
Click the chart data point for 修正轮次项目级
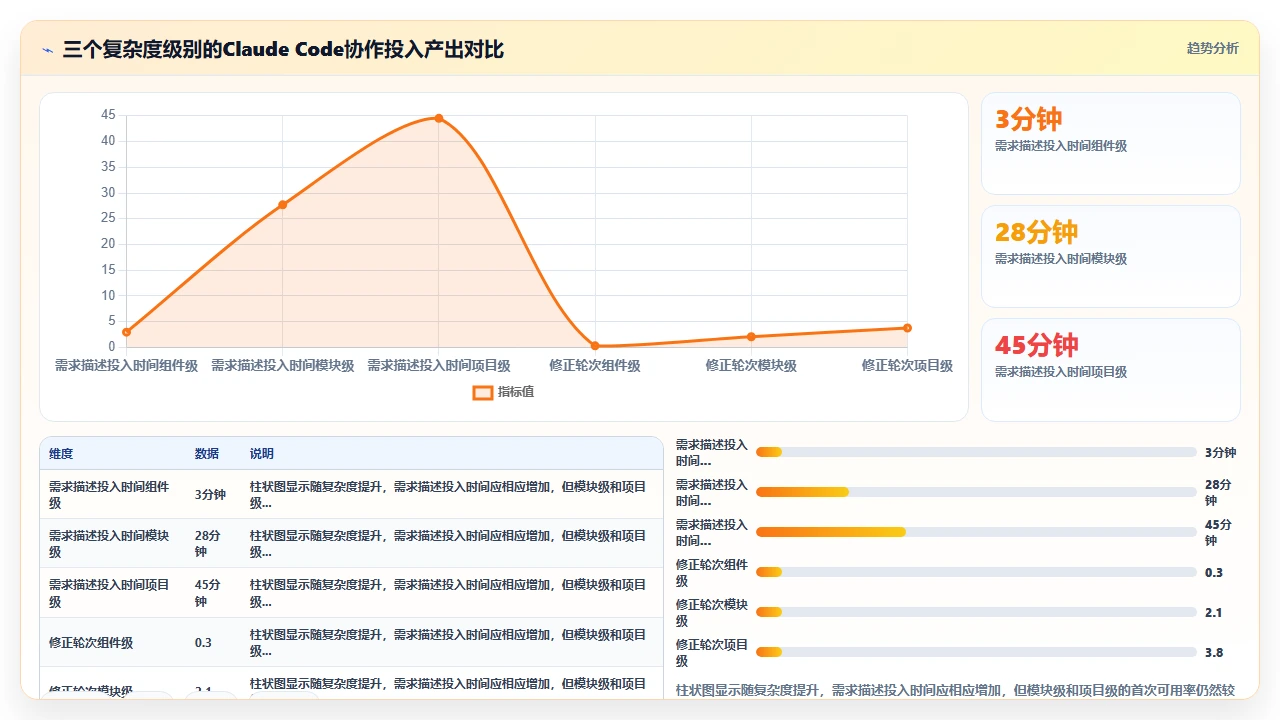click(x=907, y=328)
